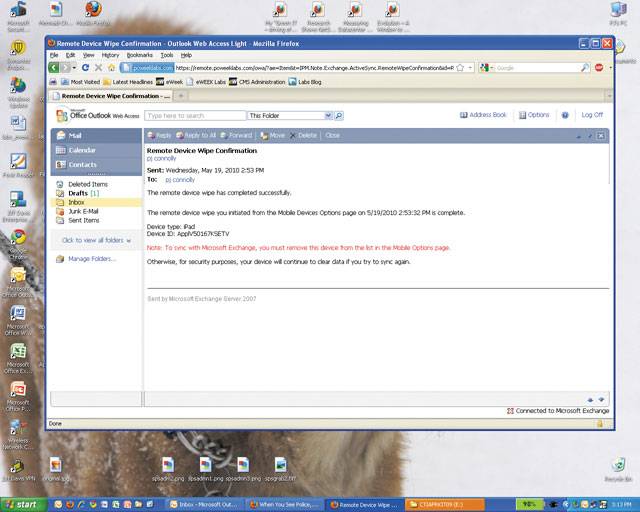Select the Remote Device Wipe Confirmation tab
640x512 pixels.
(111, 96)
